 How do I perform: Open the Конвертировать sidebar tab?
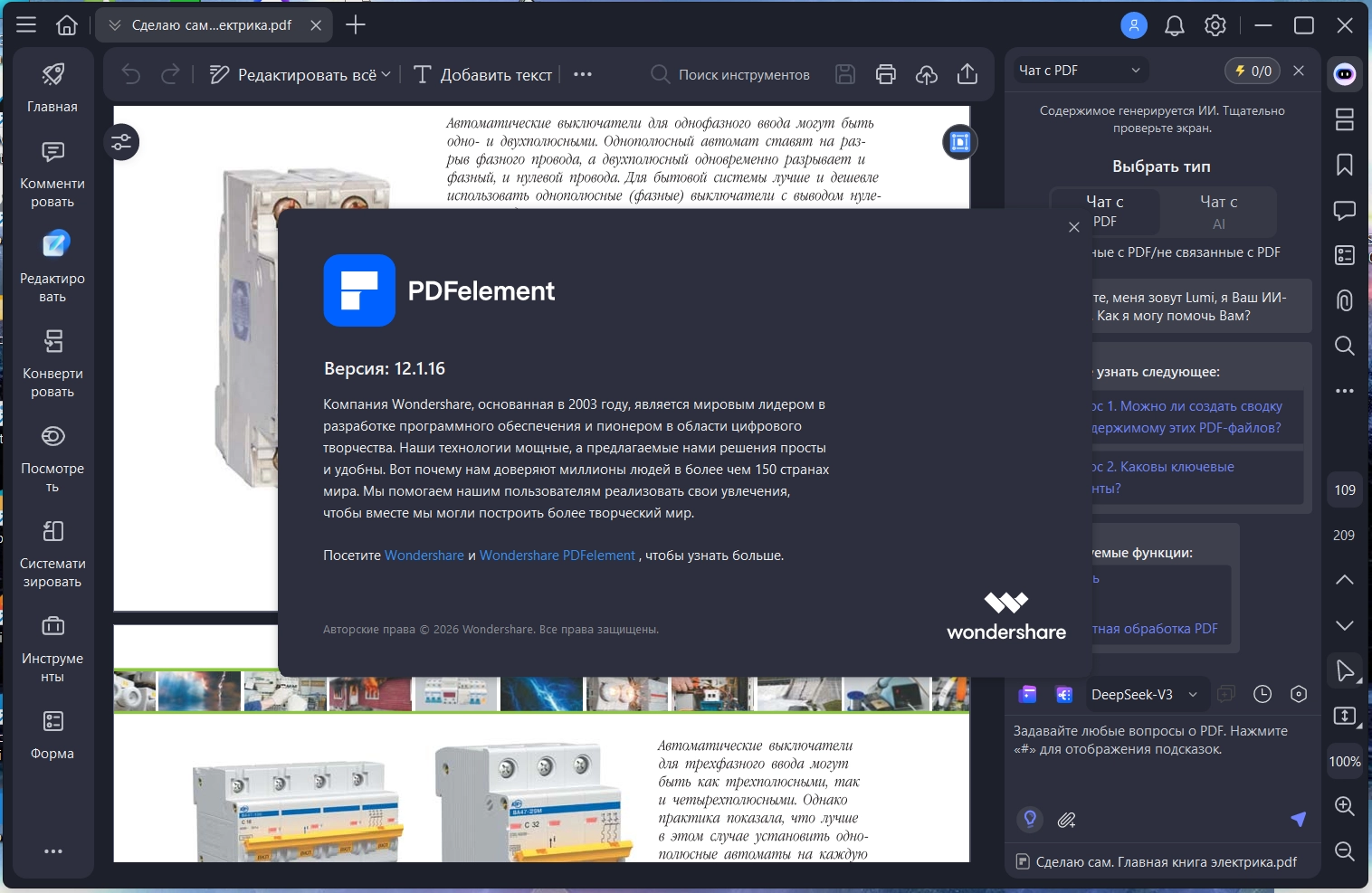[x=52, y=365]
